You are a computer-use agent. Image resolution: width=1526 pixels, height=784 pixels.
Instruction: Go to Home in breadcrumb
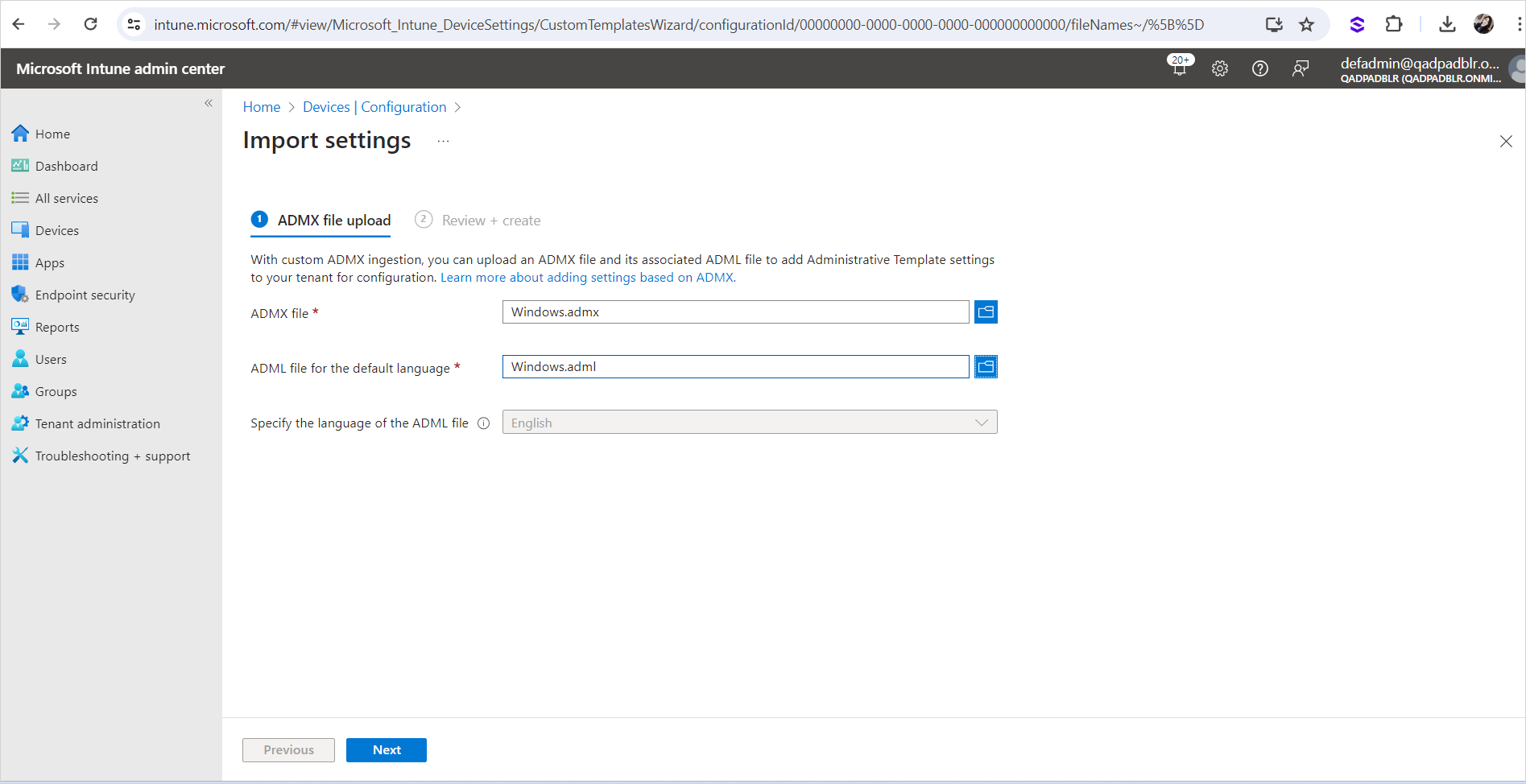(x=262, y=107)
